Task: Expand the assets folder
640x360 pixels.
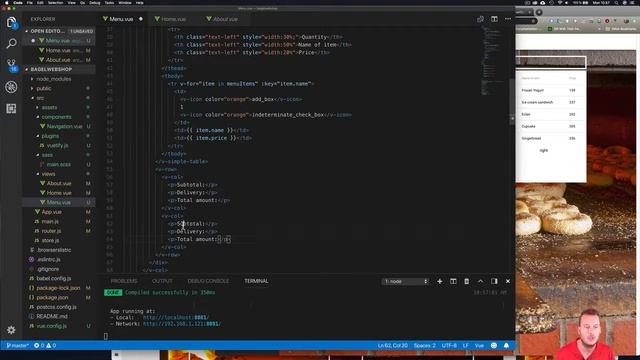Action: 49,107
